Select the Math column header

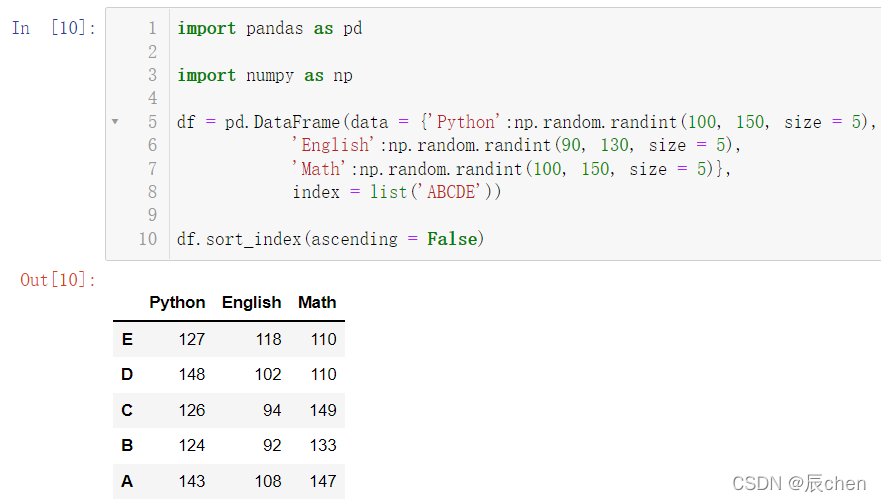click(317, 302)
